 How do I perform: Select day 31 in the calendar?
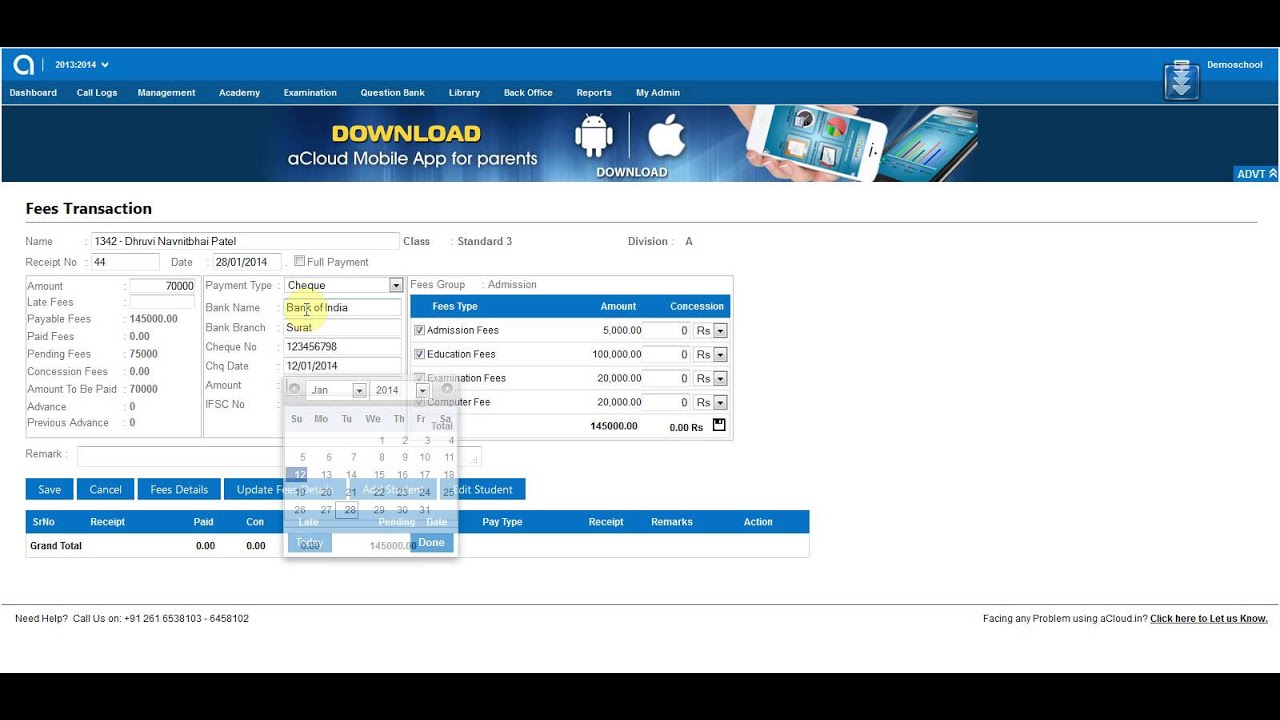(x=425, y=510)
